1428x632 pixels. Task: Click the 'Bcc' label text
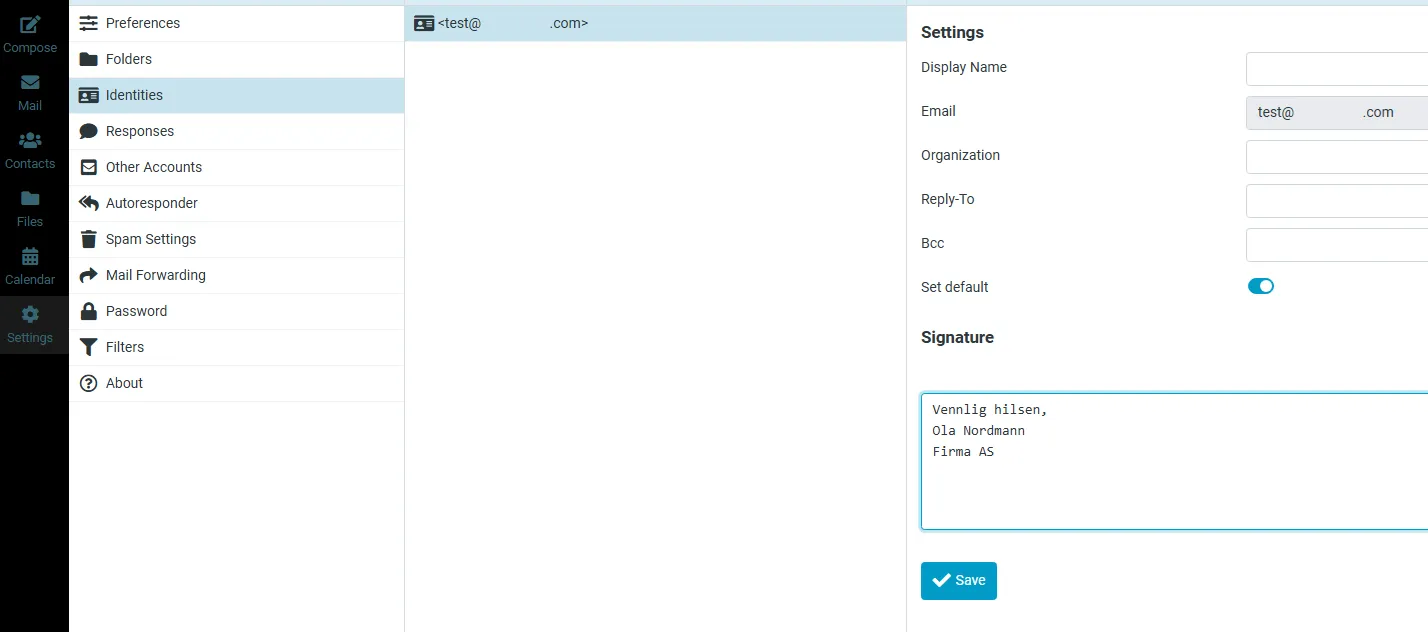(932, 243)
